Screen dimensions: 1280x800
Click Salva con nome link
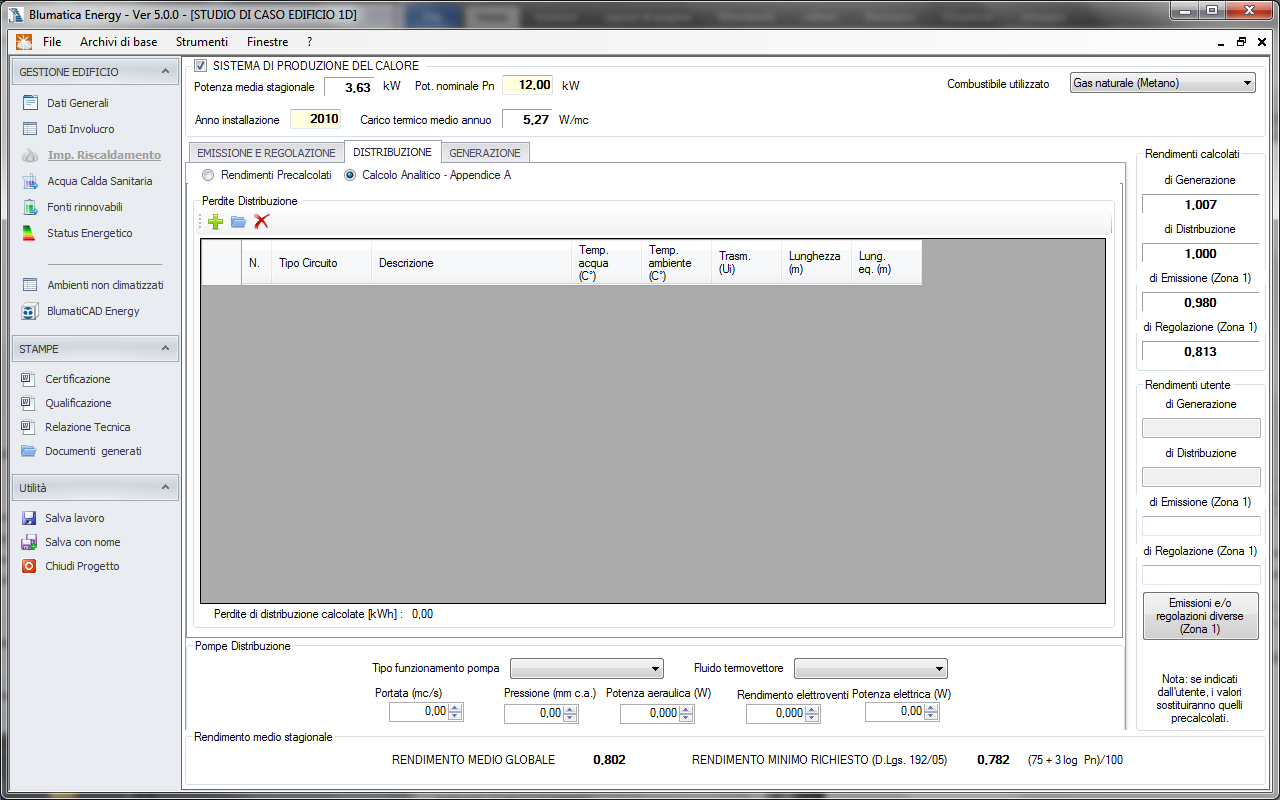[x=83, y=542]
